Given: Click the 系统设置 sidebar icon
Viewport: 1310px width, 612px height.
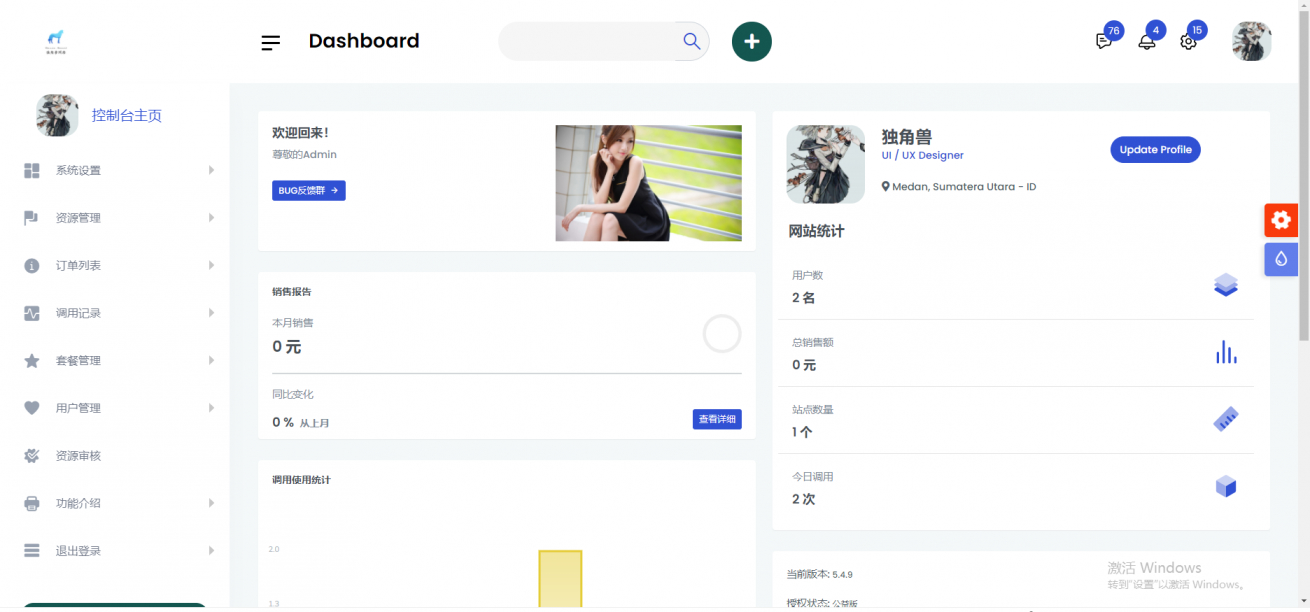Looking at the screenshot, I should pos(30,170).
